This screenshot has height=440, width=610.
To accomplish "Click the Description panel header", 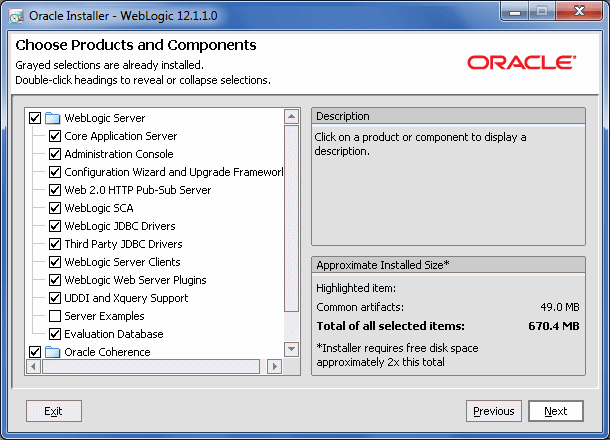I will [x=448, y=116].
